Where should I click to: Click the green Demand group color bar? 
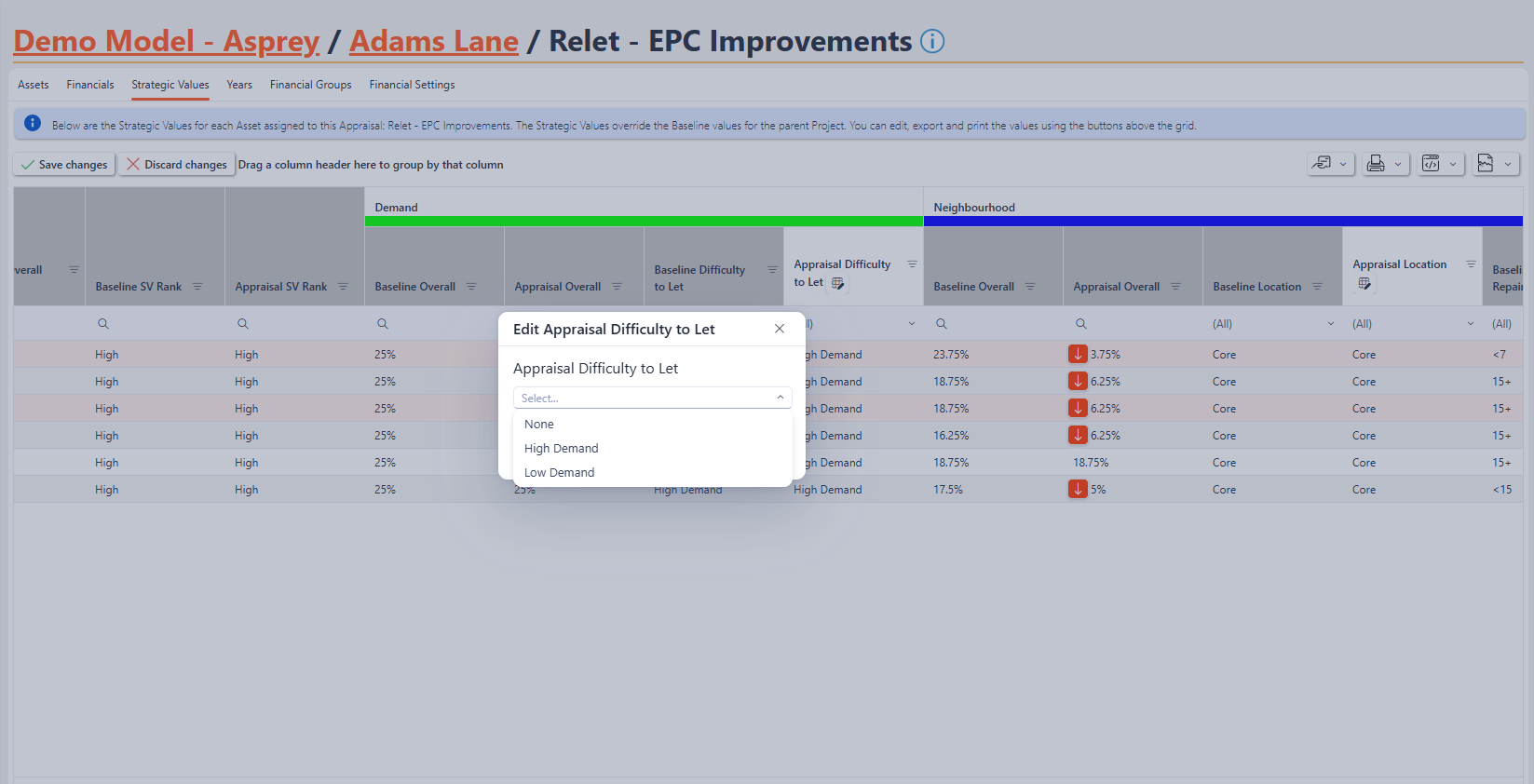[644, 222]
